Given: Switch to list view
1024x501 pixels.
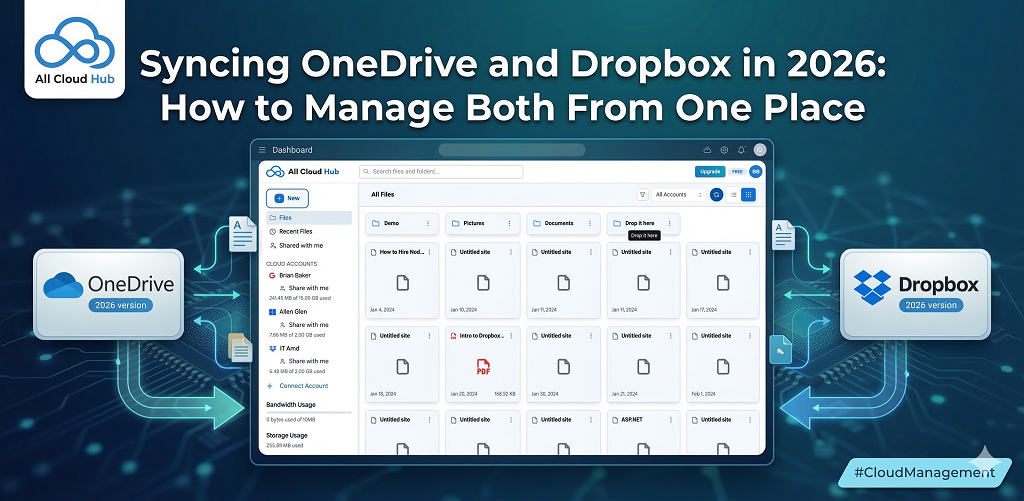Looking at the screenshot, I should click(733, 195).
